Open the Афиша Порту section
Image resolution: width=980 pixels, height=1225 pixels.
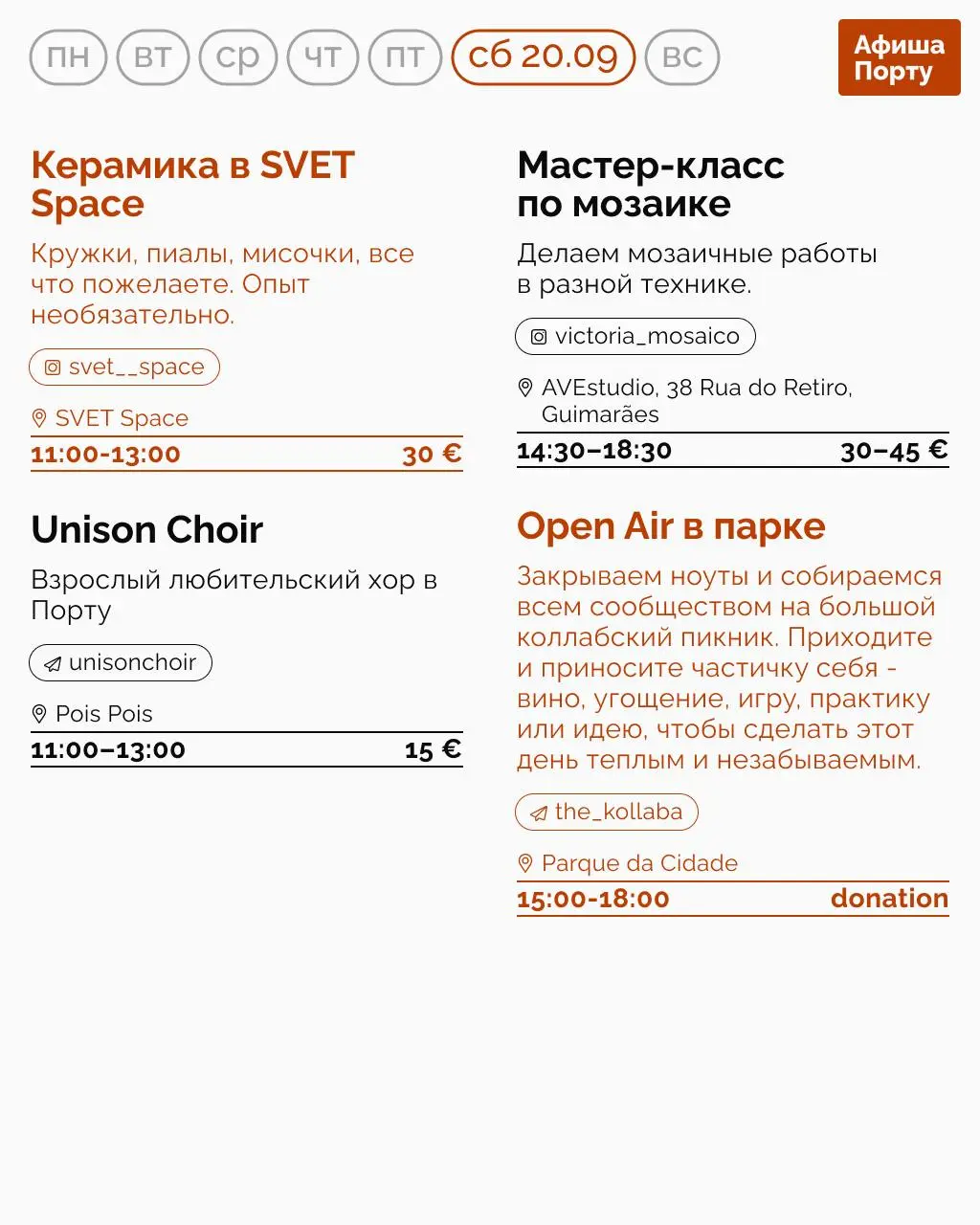899,57
